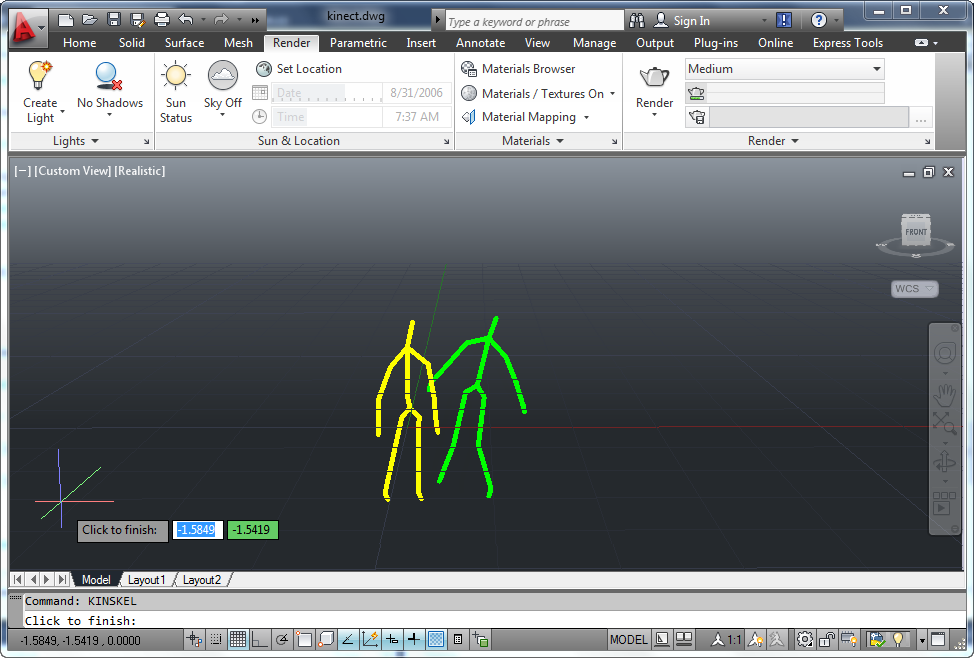
Task: Click the Create Light bulb icon
Action: [x=40, y=76]
